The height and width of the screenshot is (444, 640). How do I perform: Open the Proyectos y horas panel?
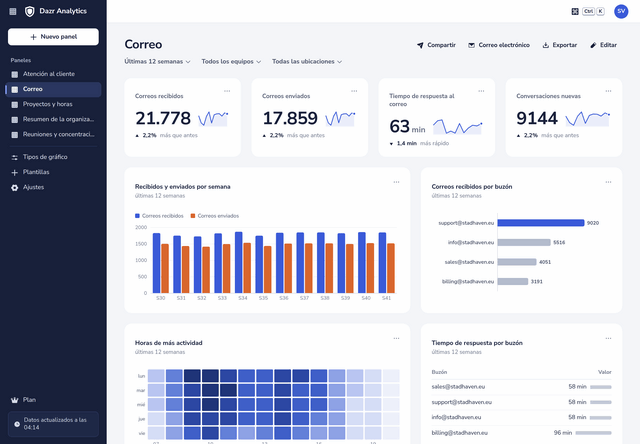point(53,104)
